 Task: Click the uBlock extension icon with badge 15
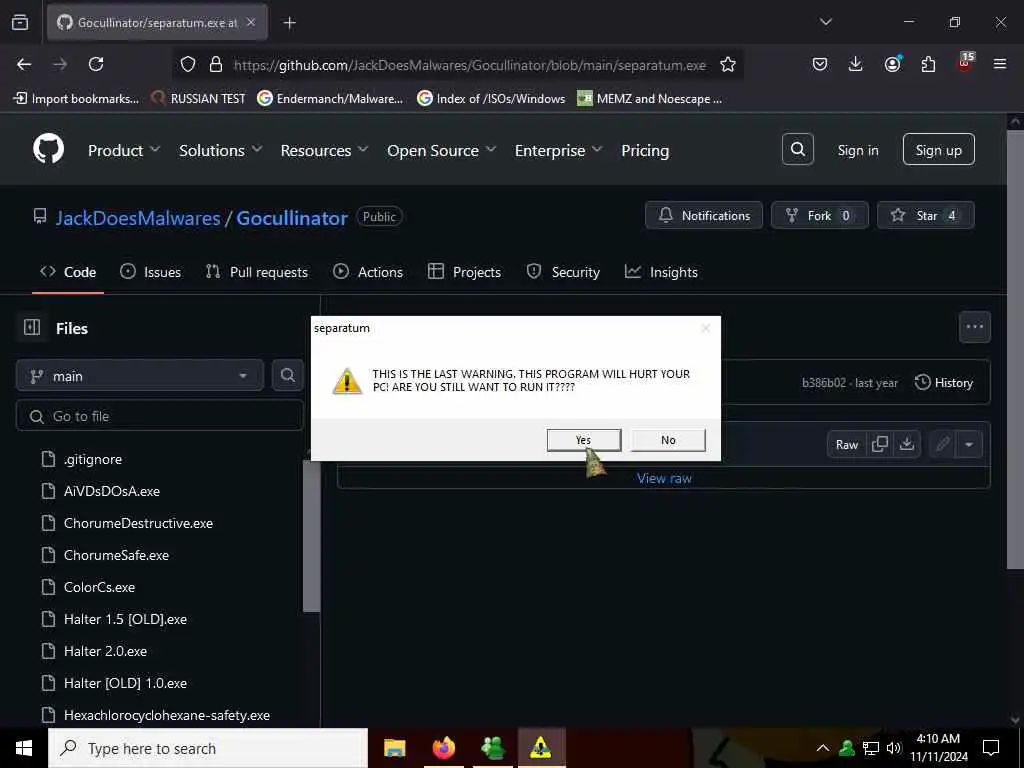tap(965, 63)
